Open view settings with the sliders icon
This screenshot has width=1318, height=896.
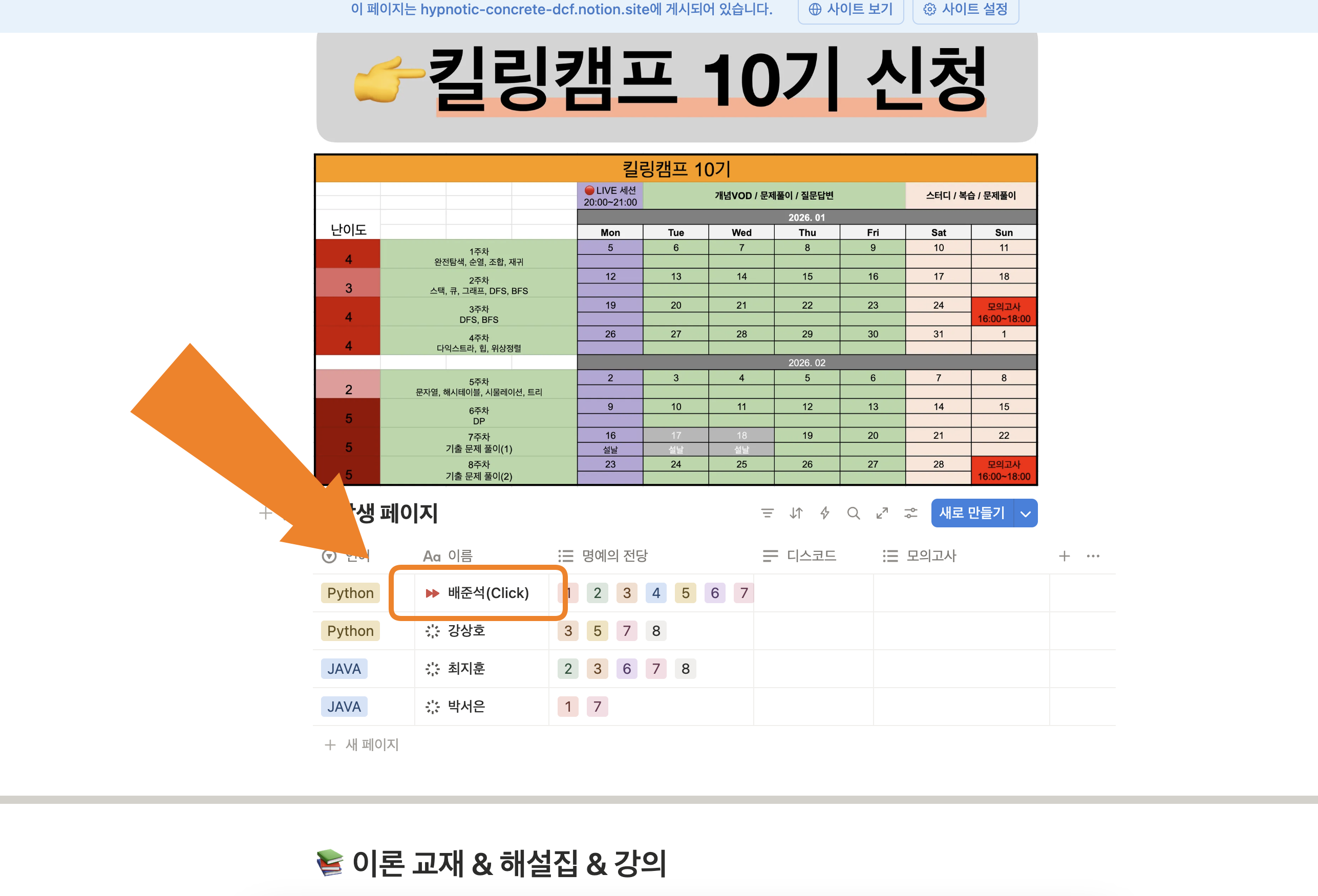911,513
